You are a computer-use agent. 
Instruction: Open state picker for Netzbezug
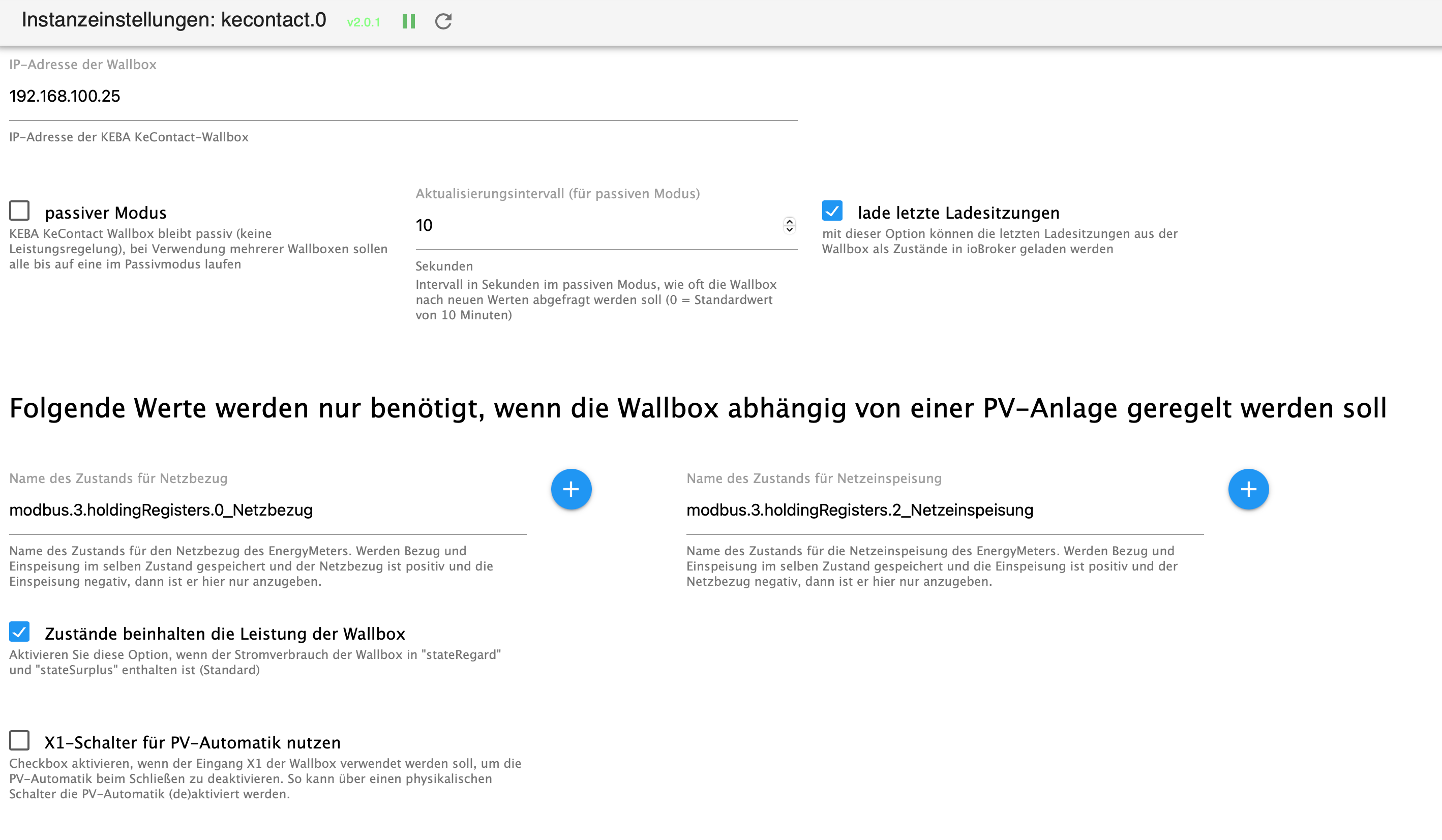click(570, 489)
